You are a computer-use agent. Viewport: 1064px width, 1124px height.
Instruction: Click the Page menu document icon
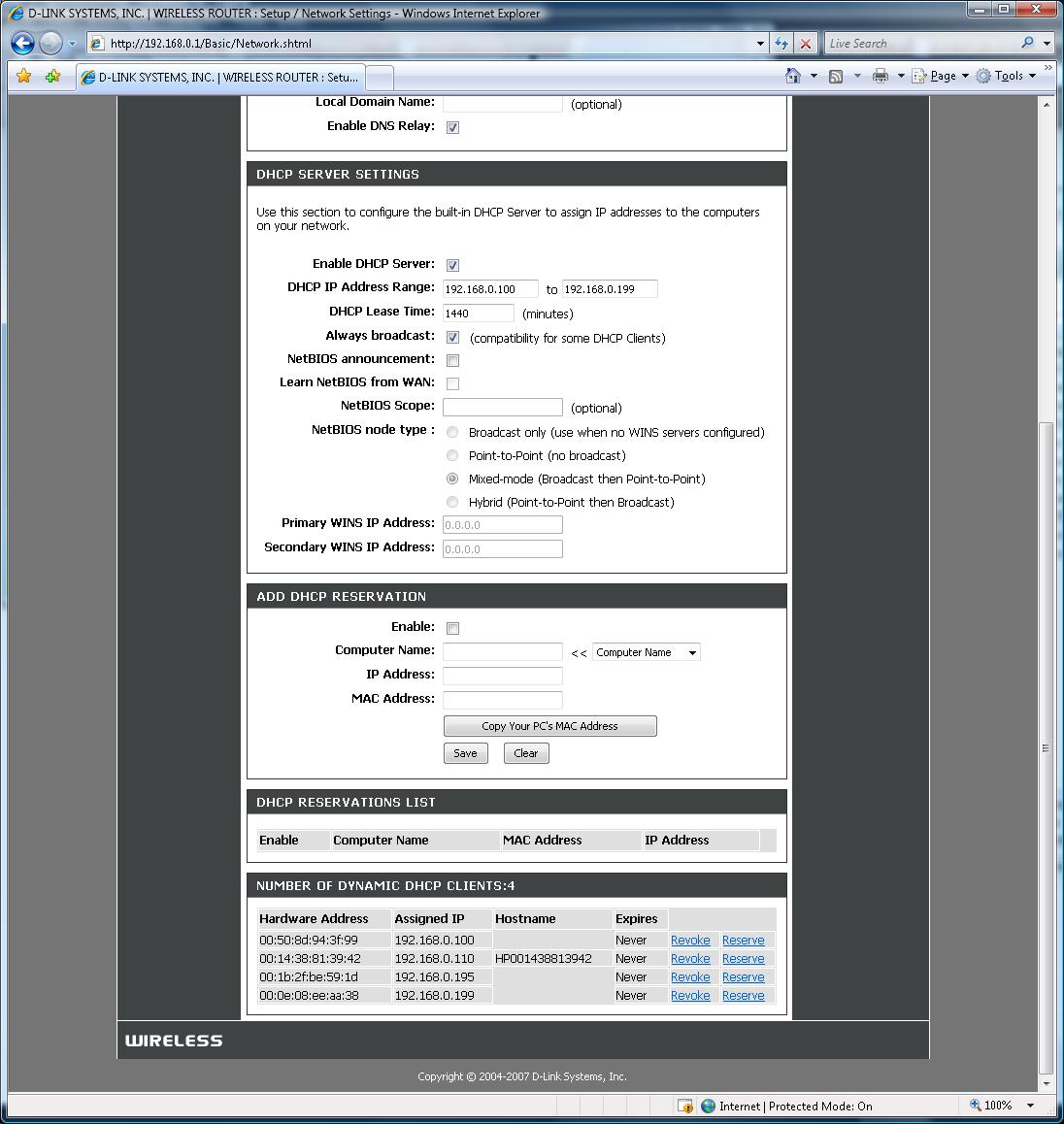pyautogui.click(x=918, y=76)
